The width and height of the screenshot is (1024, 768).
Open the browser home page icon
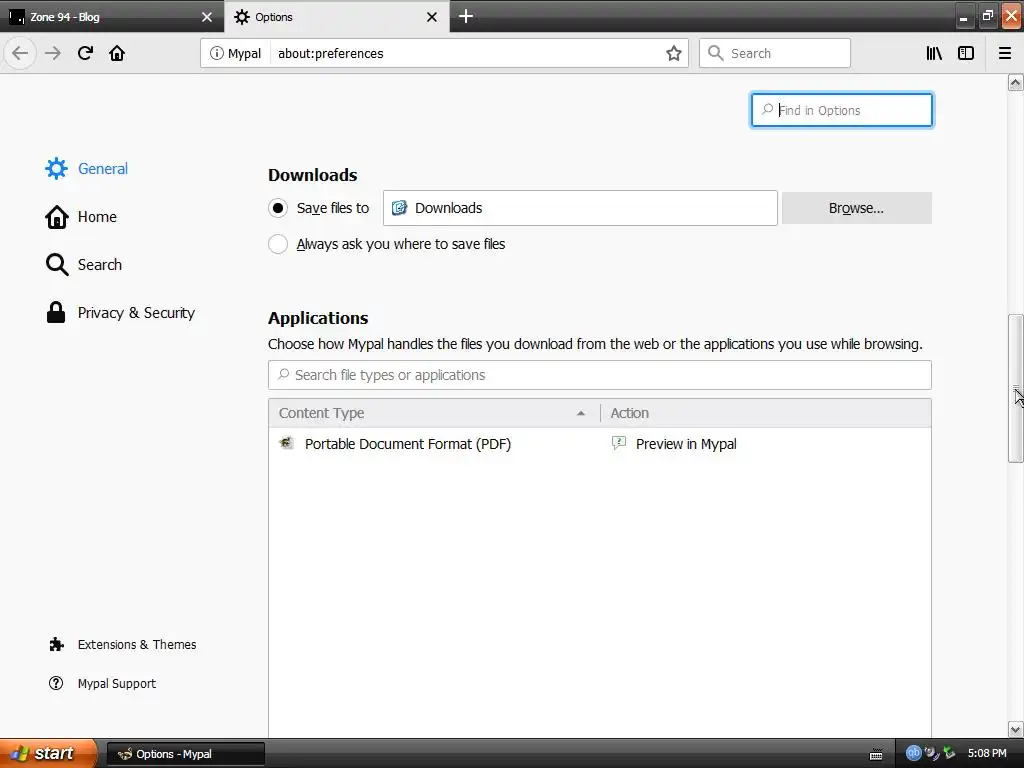117,53
